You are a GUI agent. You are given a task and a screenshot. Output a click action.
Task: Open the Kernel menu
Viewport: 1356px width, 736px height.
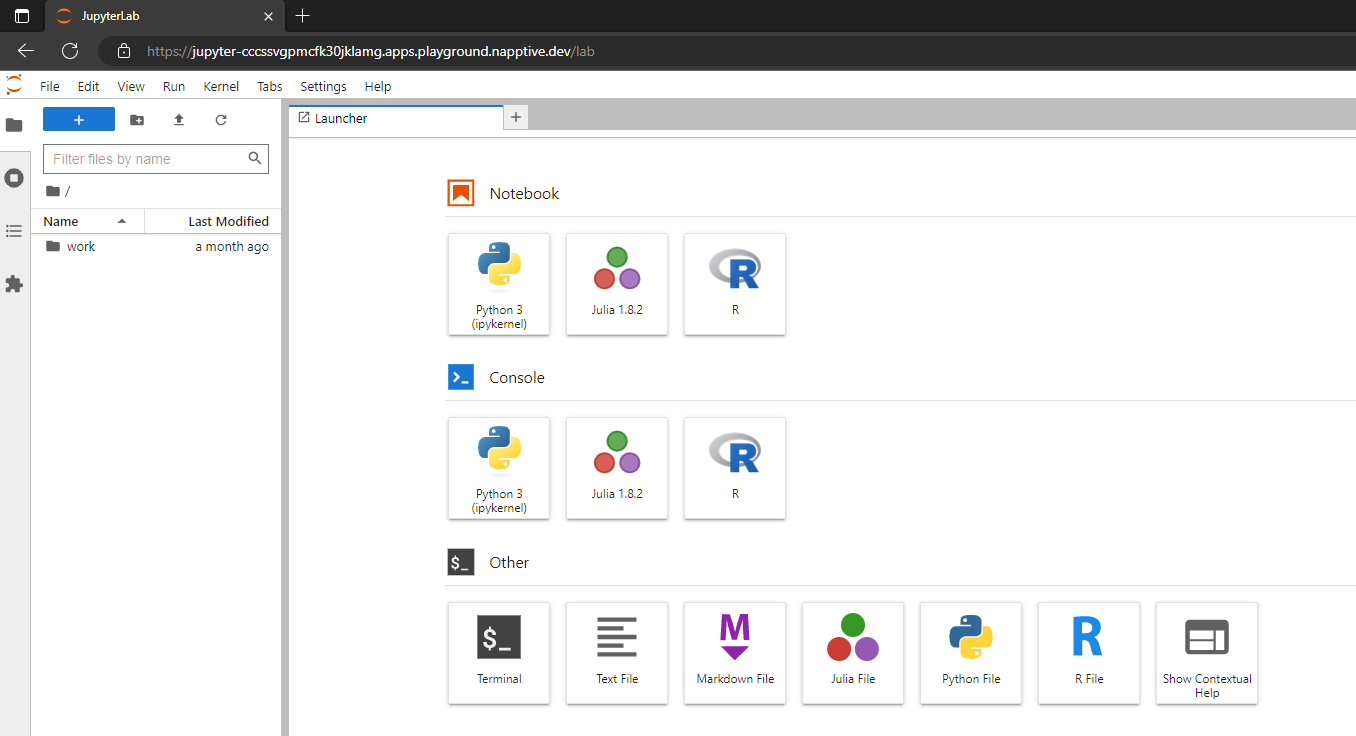coord(221,87)
